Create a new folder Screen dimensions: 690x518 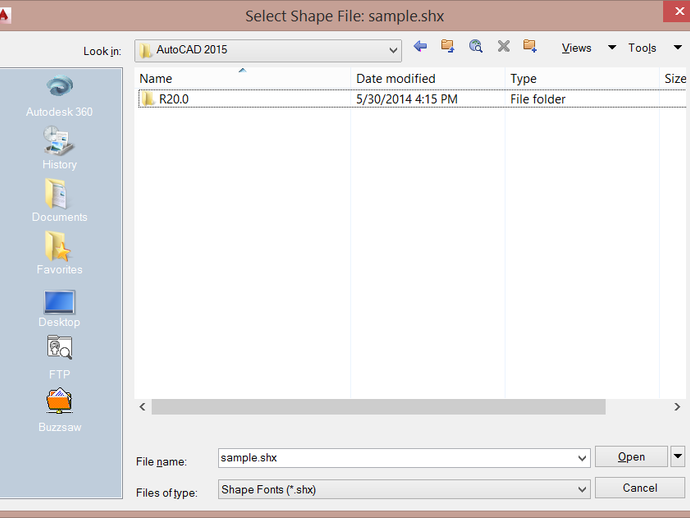tap(530, 46)
